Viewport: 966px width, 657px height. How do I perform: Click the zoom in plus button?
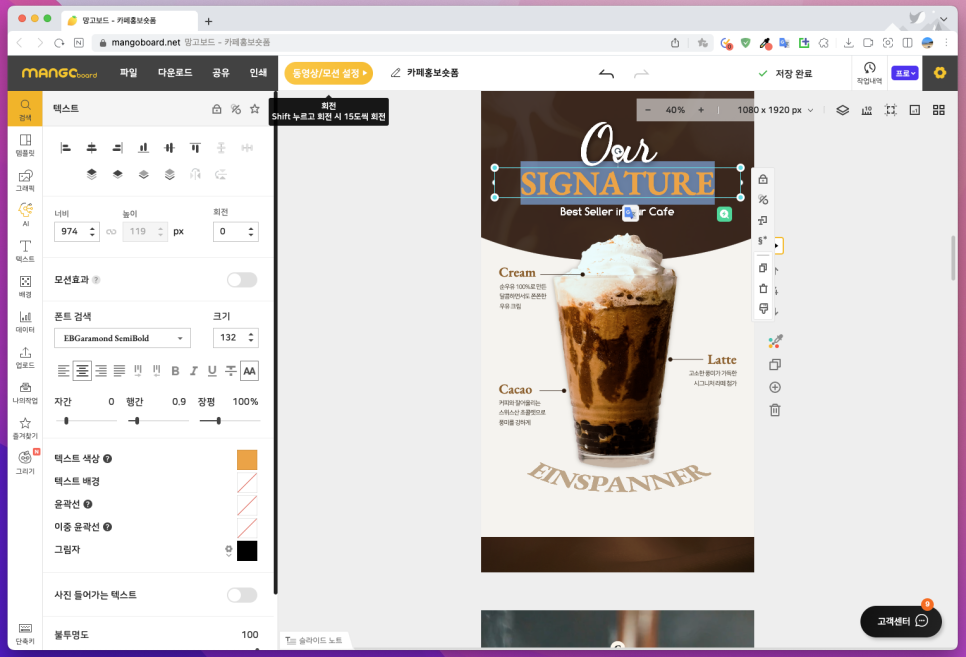point(701,110)
